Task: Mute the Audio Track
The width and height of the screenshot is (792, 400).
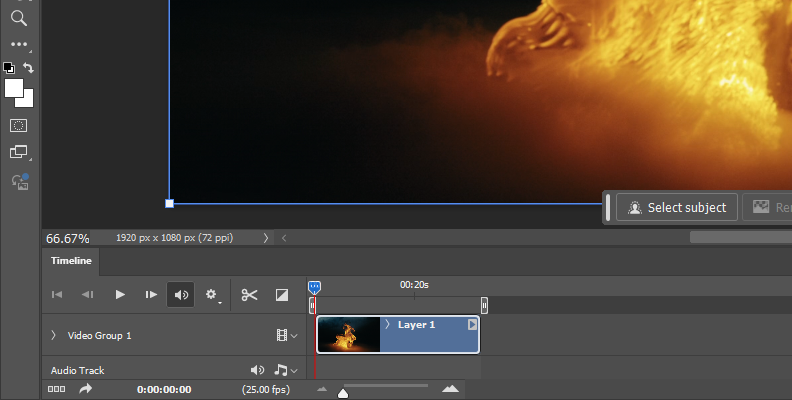Action: click(x=257, y=370)
